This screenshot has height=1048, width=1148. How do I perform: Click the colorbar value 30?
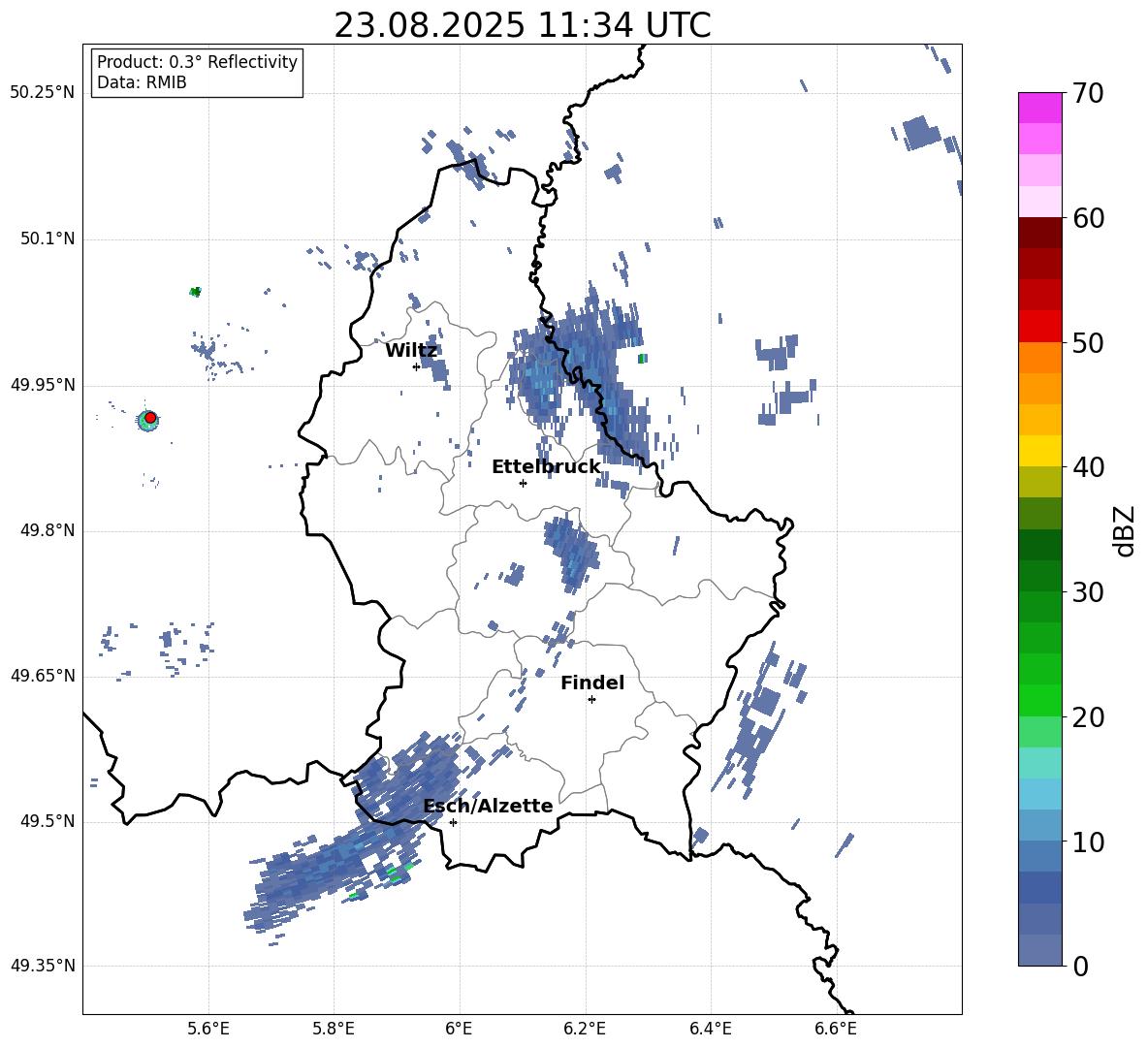pyautogui.click(x=1088, y=592)
